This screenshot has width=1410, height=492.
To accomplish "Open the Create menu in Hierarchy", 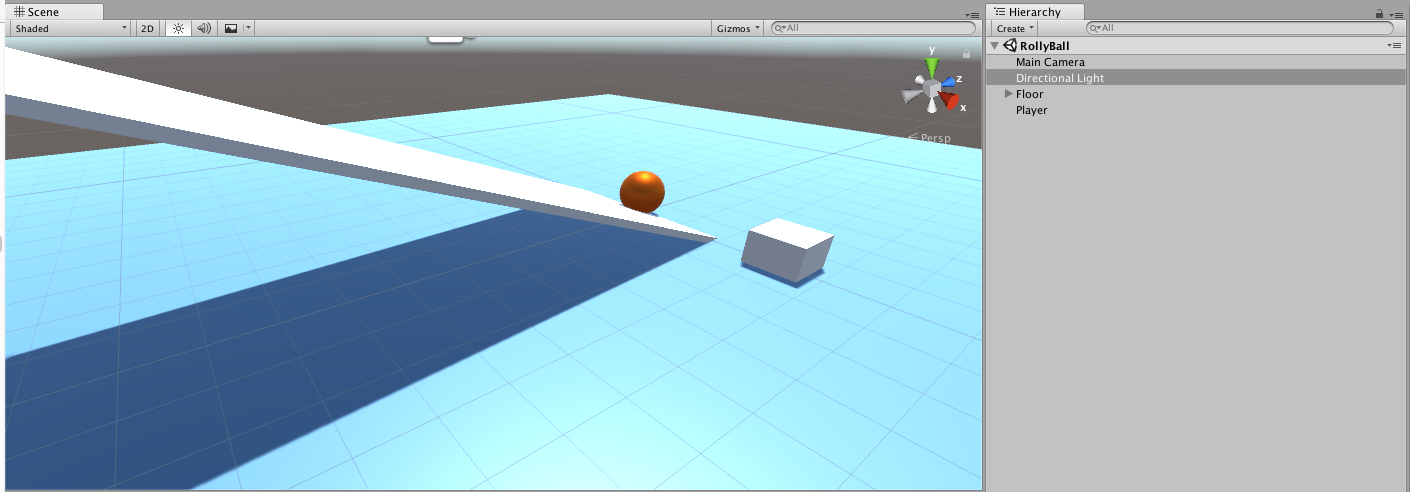I will tap(1015, 29).
